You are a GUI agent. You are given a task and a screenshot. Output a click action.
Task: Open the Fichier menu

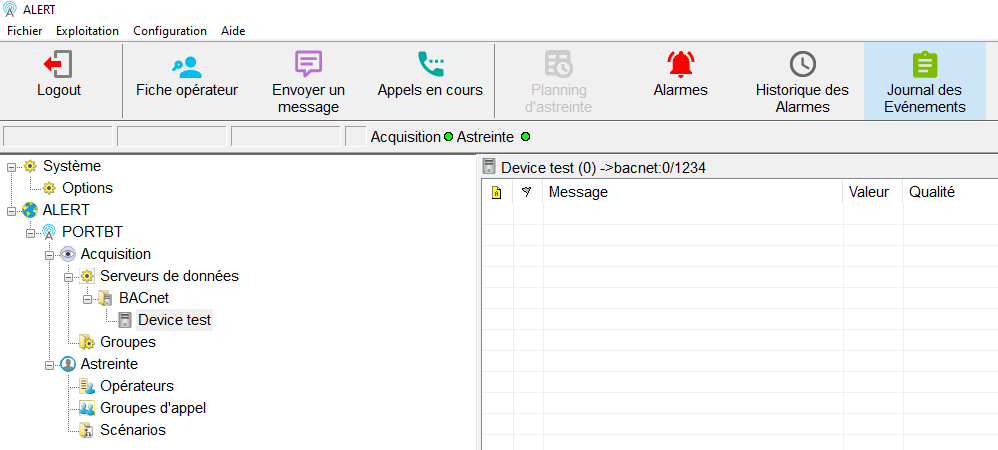pos(25,31)
